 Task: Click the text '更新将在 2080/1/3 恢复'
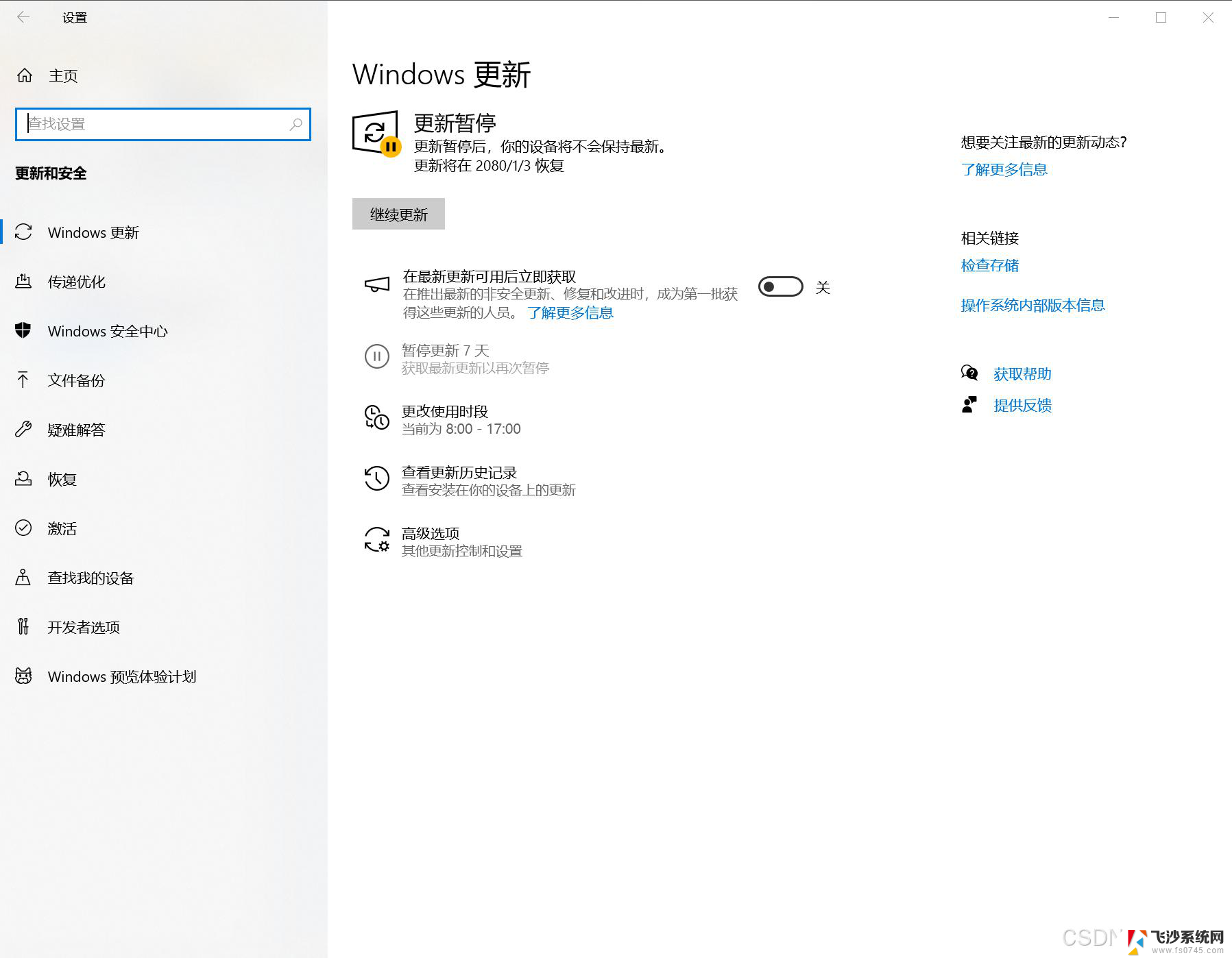[x=489, y=166]
